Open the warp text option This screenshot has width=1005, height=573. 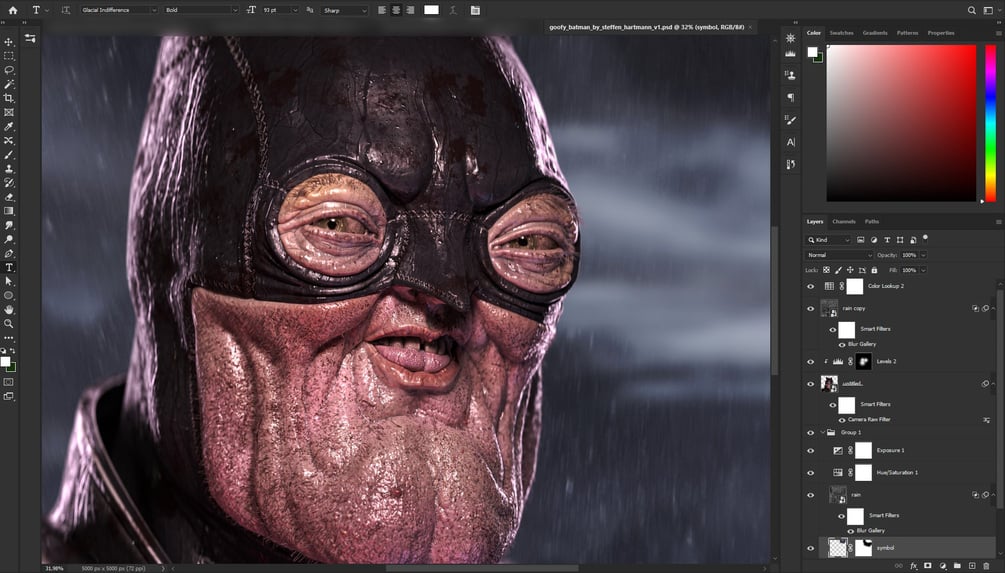coord(453,10)
